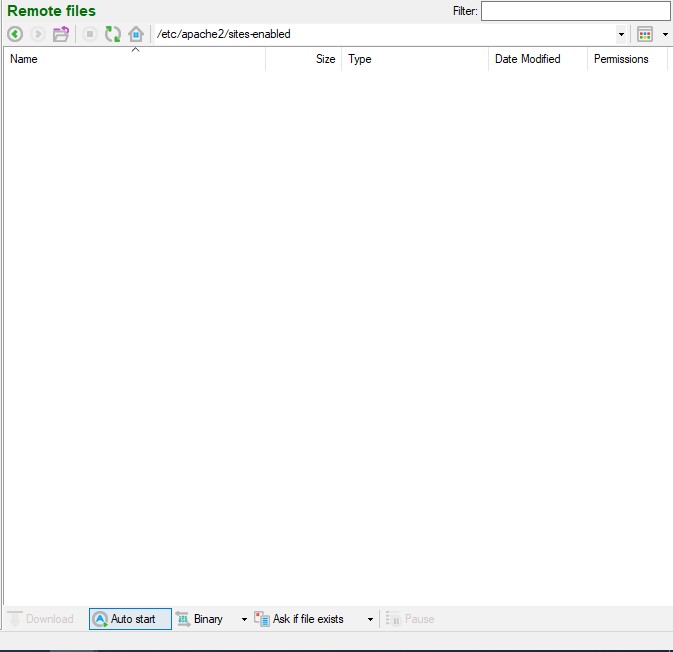The width and height of the screenshot is (673, 652).
Task: Expand the Ask if file exists dropdown arrow
Action: pos(370,619)
